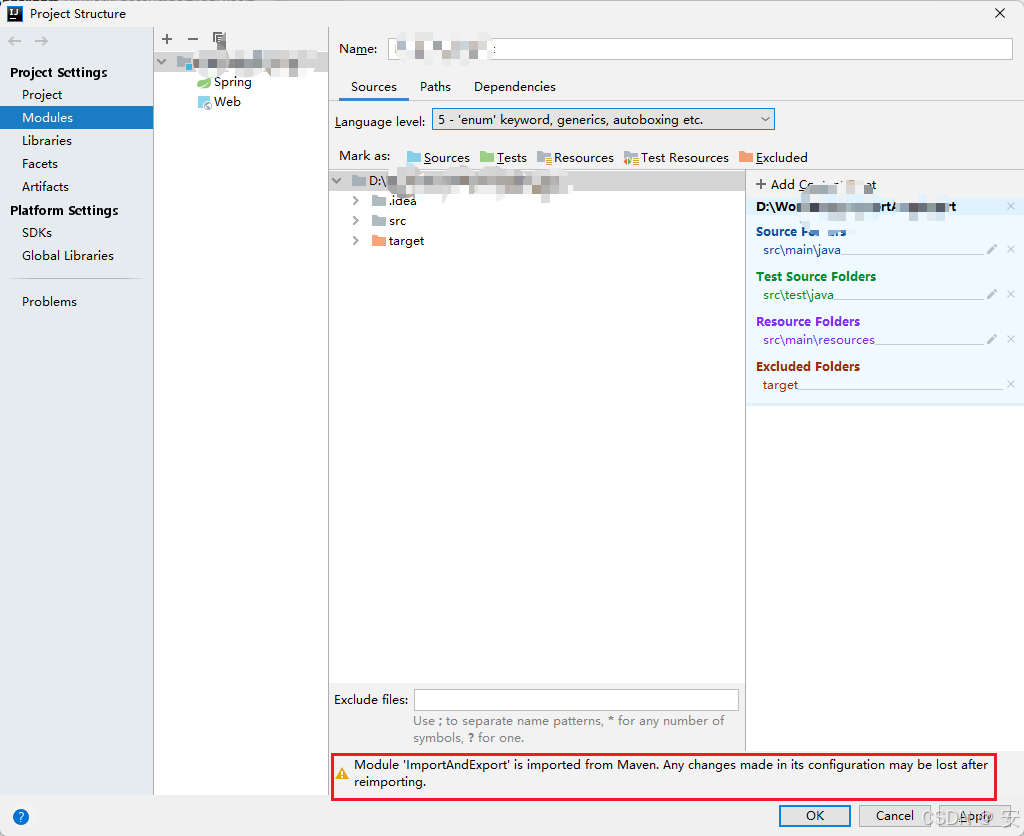Click the Copy module icon
This screenshot has width=1024, height=836.
tap(219, 39)
